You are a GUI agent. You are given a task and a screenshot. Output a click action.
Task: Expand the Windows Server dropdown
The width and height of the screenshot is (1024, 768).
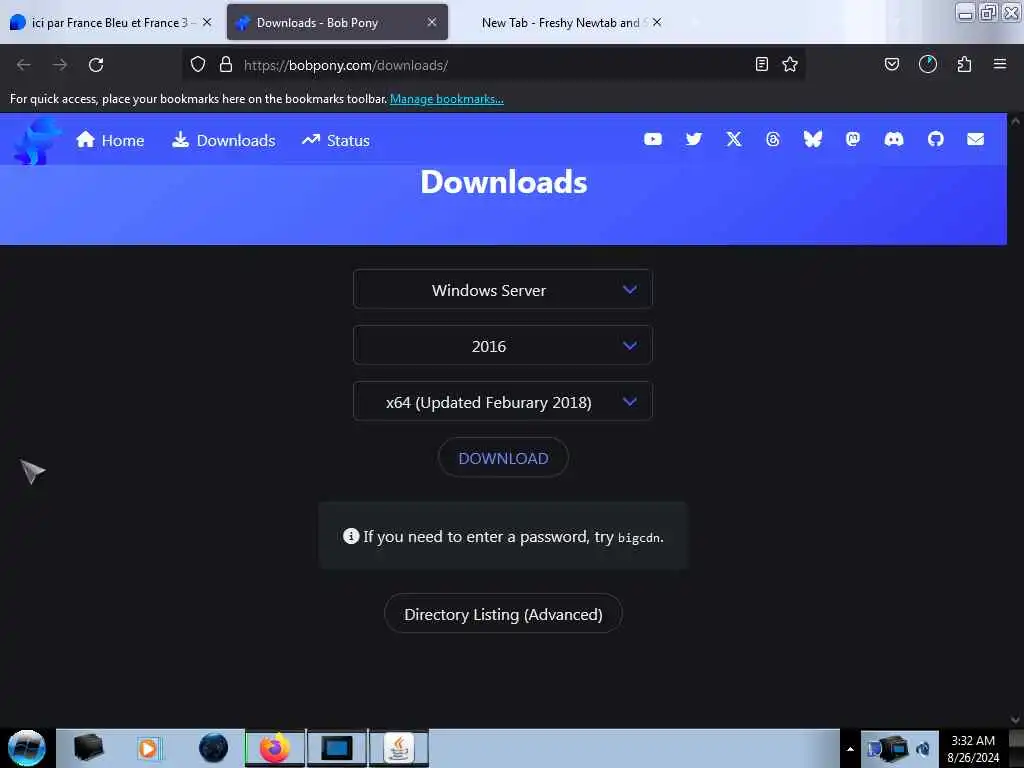point(502,289)
